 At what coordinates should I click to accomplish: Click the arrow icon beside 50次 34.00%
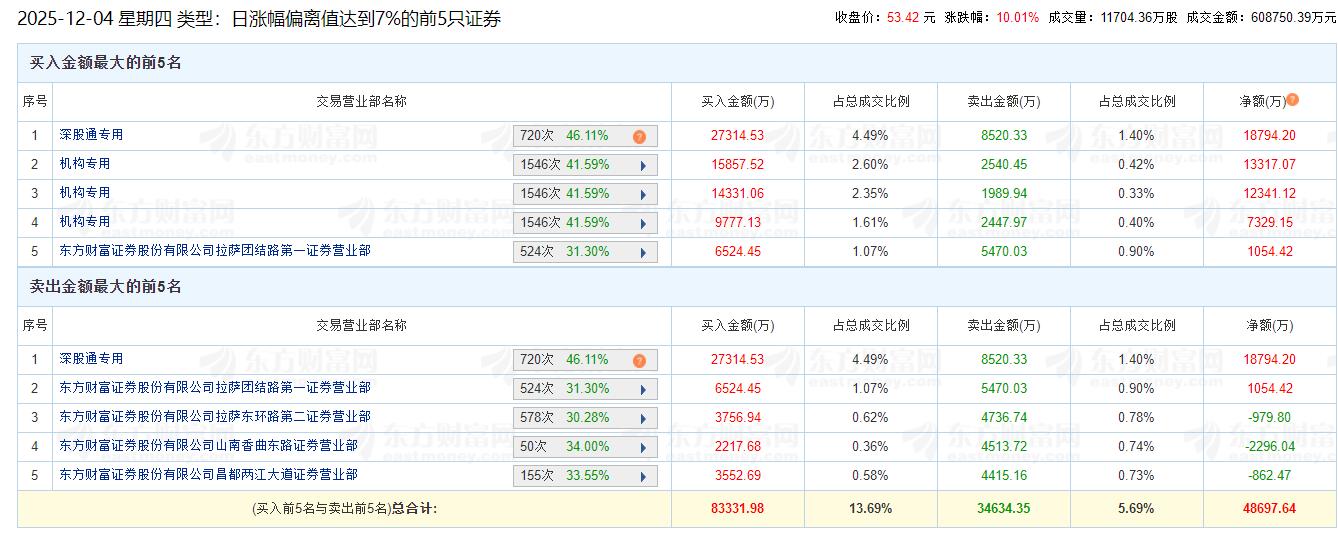tap(642, 448)
